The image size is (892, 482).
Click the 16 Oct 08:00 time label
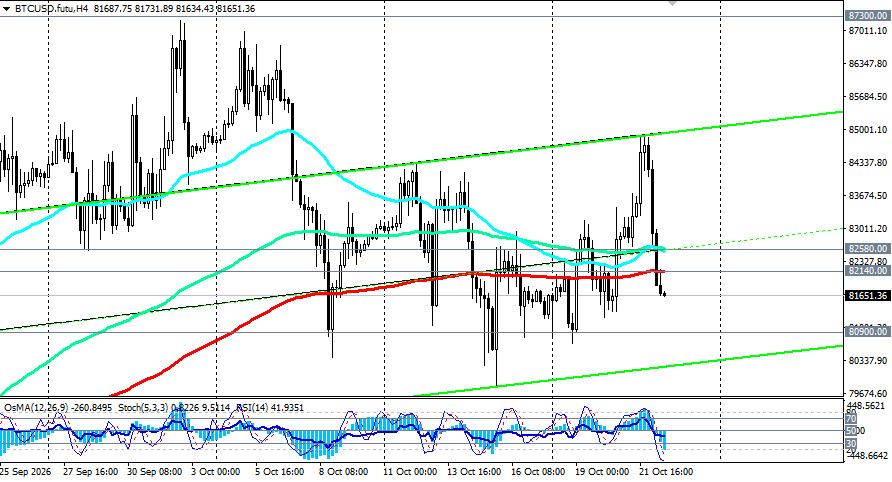pyautogui.click(x=538, y=472)
